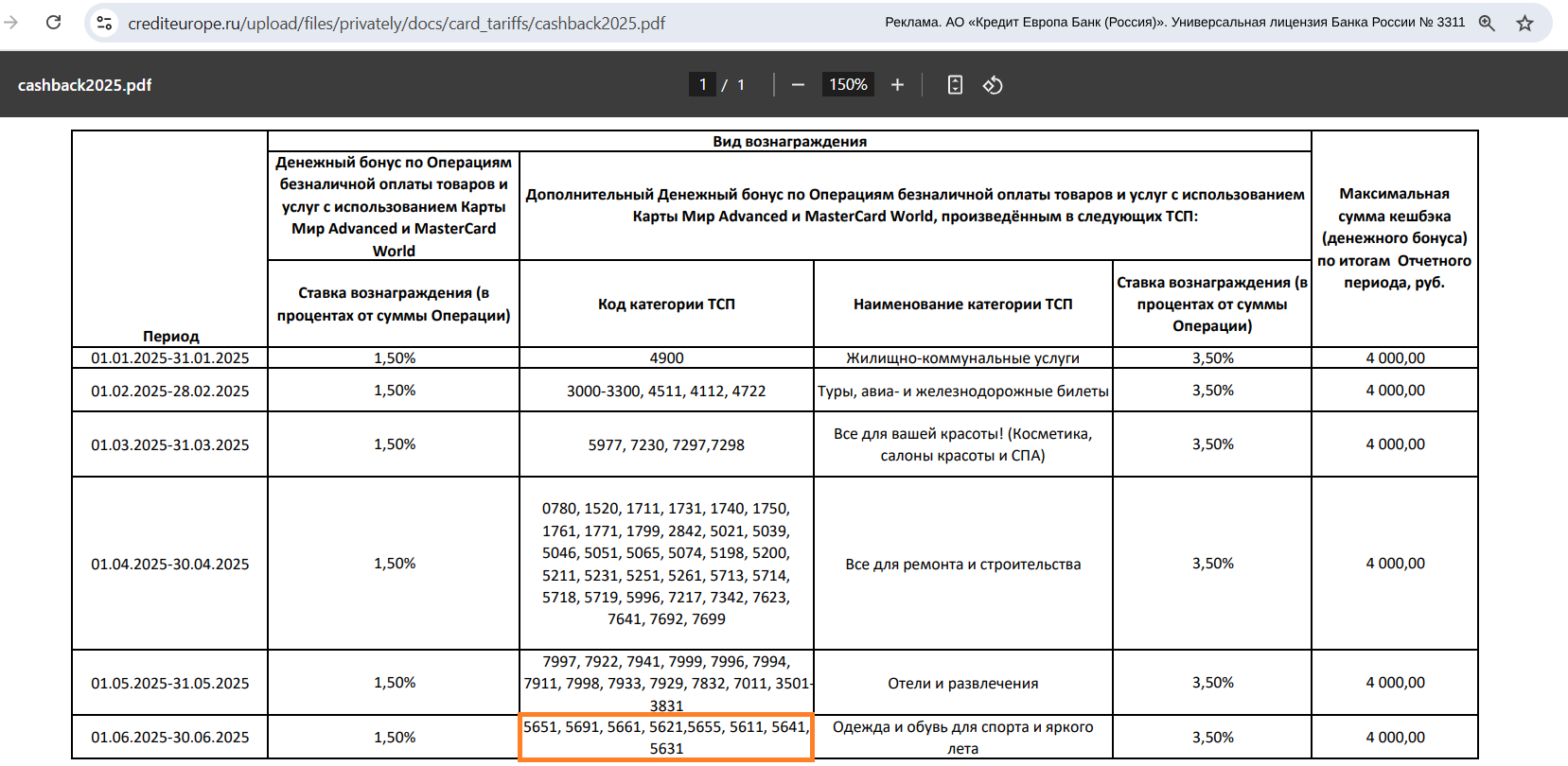Select period 01.04.2025-30.04.2025 cell
This screenshot has width=1568, height=766.
(170, 564)
